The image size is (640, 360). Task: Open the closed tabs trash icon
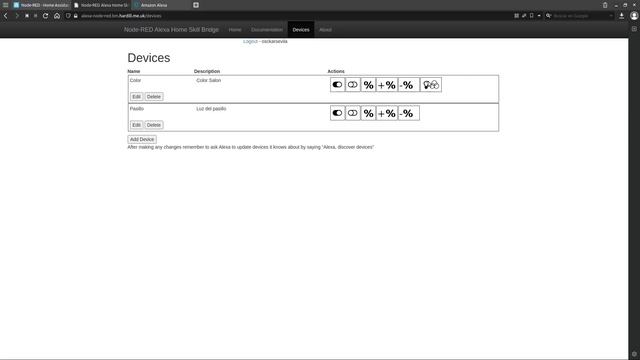pos(605,5)
